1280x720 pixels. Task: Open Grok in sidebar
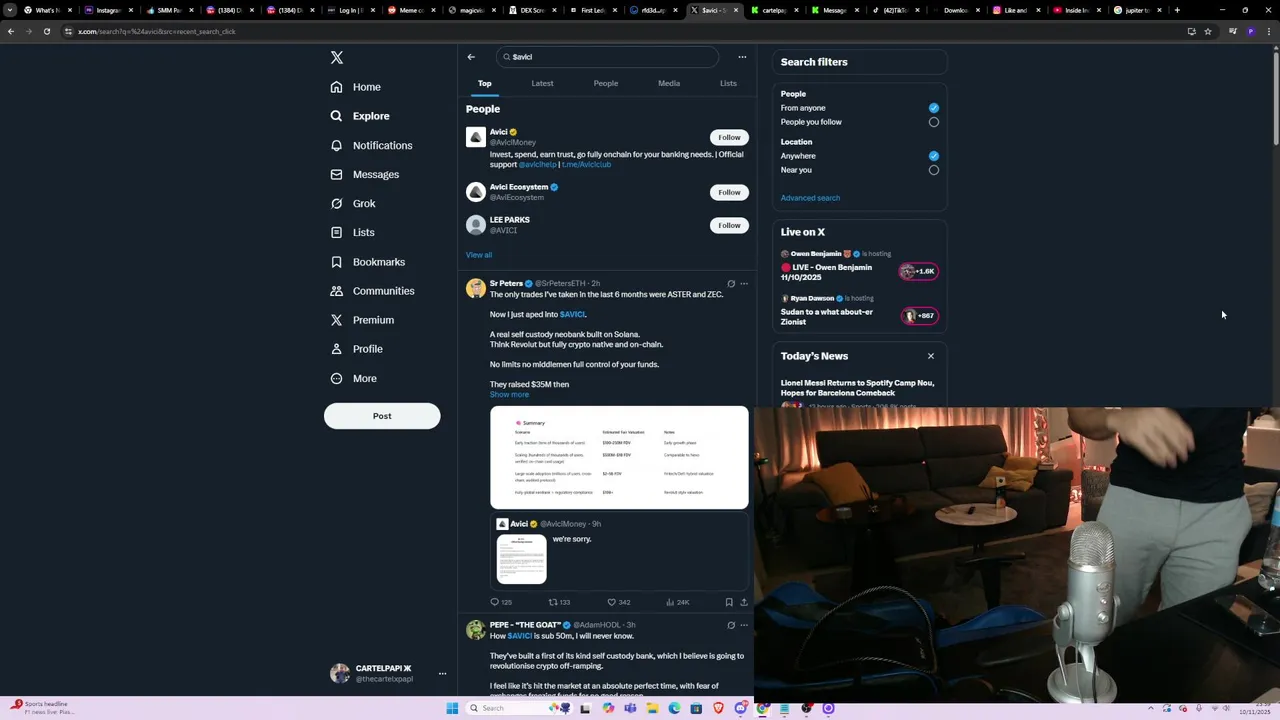coord(353,203)
